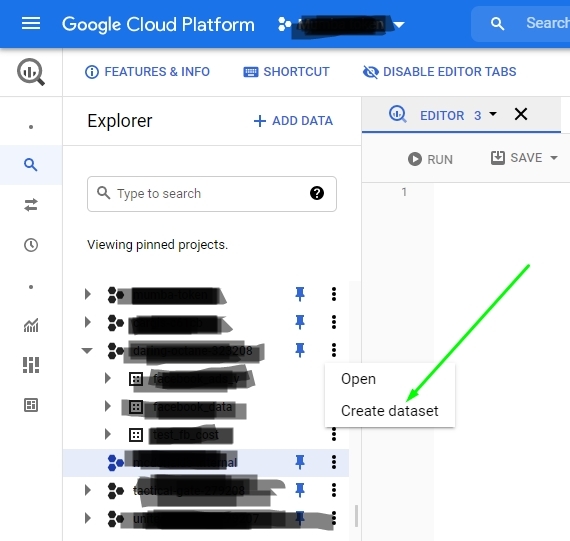Open scheduled queries clock icon
This screenshot has height=541, width=570.
31,245
